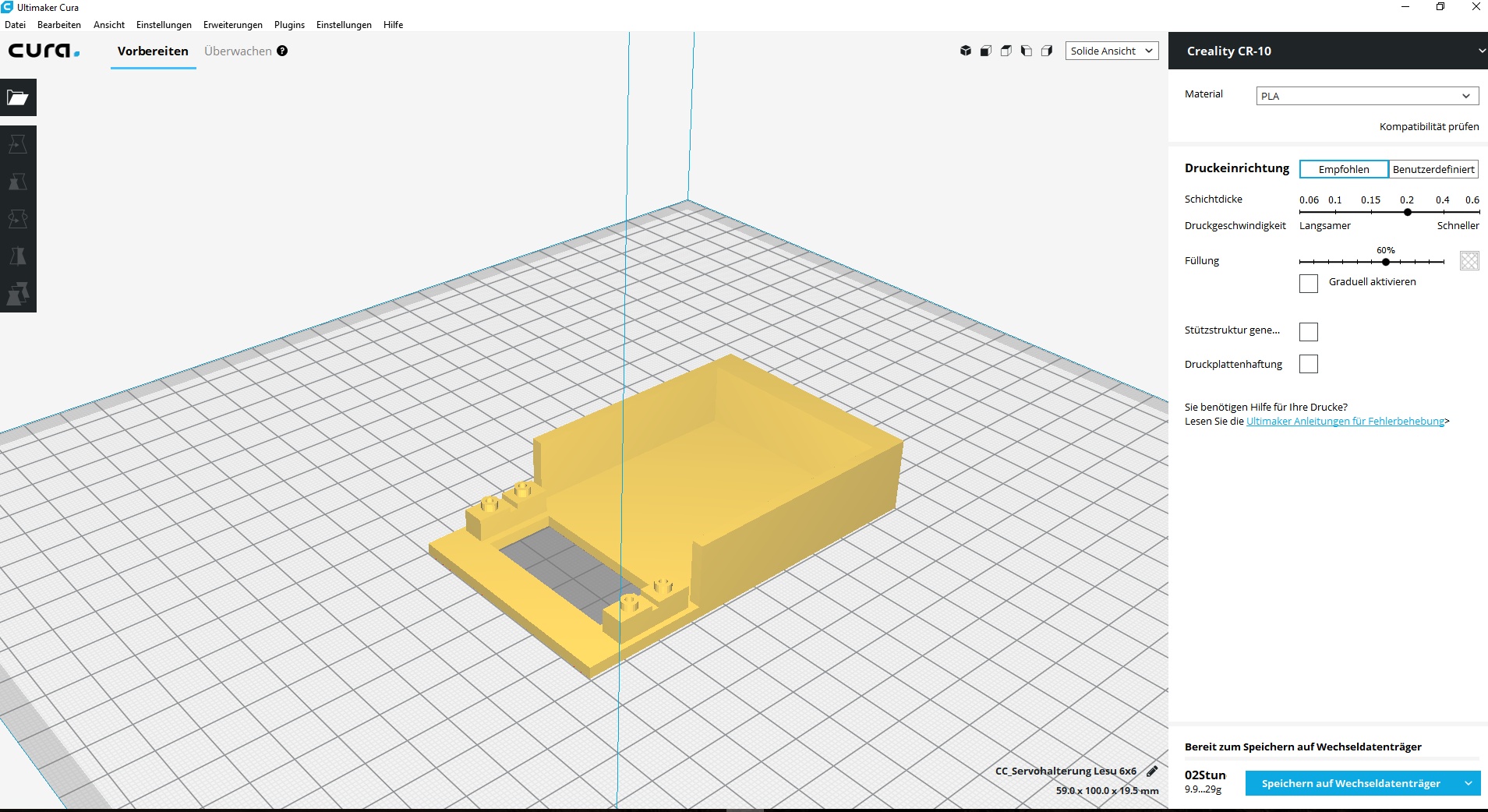Click the Schichtdicke slider handle at 0.2
This screenshot has width=1488, height=812.
[x=1407, y=212]
